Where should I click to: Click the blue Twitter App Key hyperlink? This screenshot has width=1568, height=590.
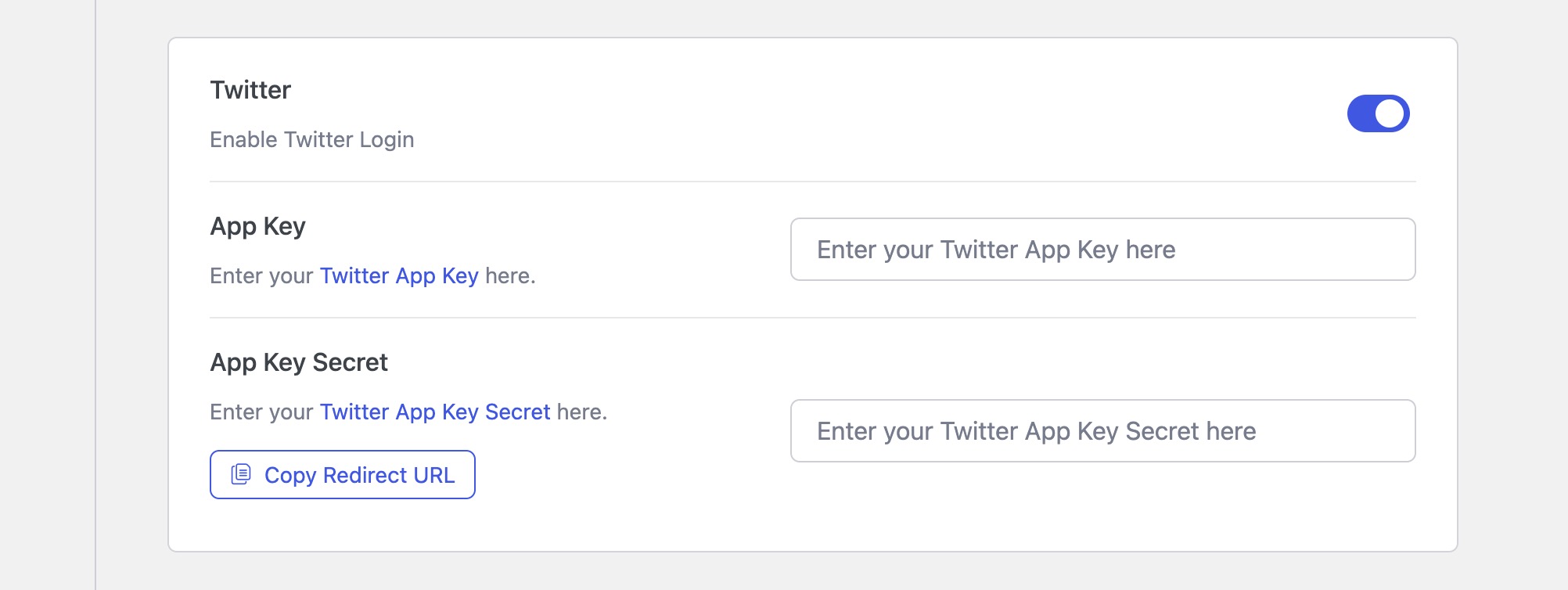401,275
